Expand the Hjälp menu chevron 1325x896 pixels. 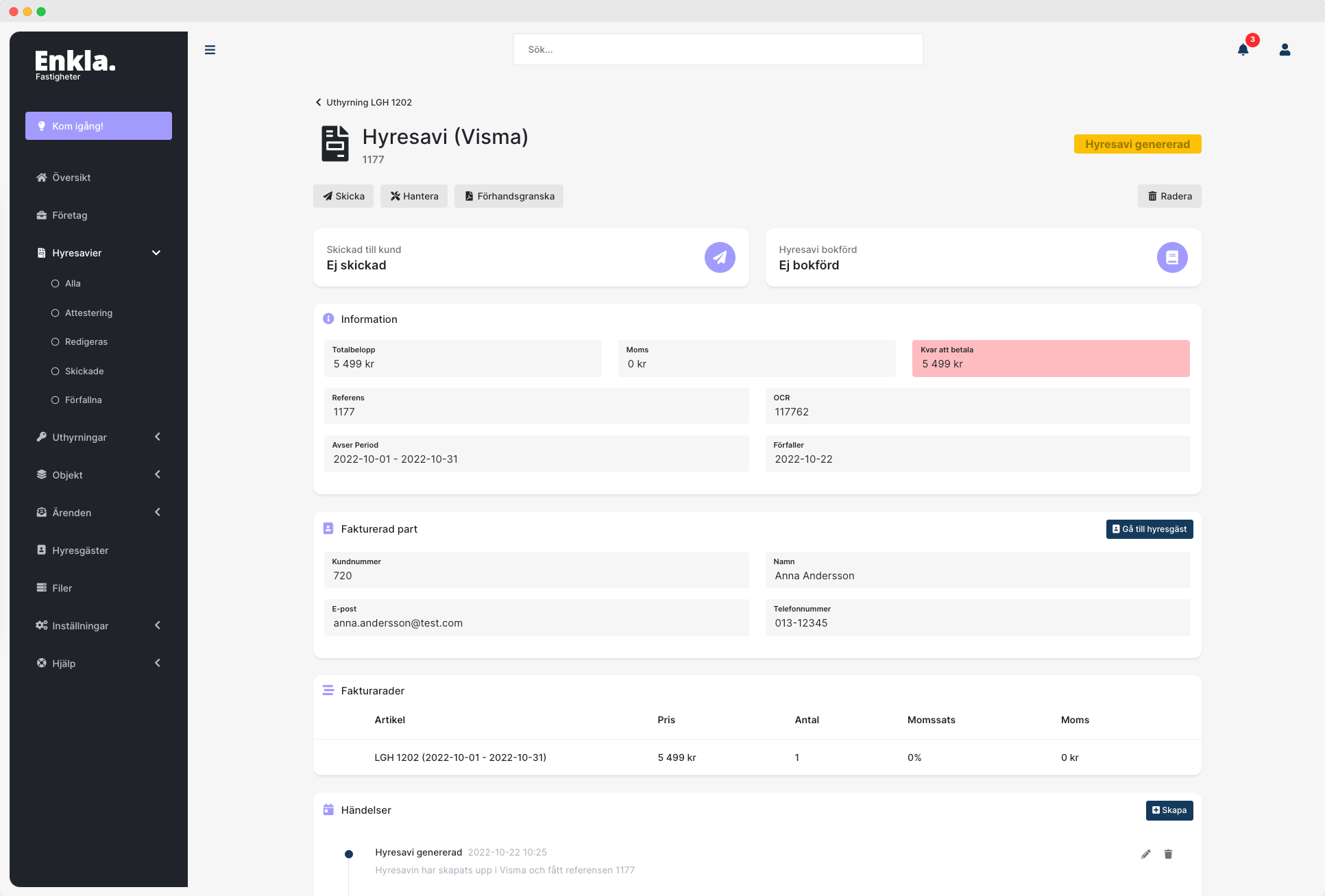coord(158,663)
